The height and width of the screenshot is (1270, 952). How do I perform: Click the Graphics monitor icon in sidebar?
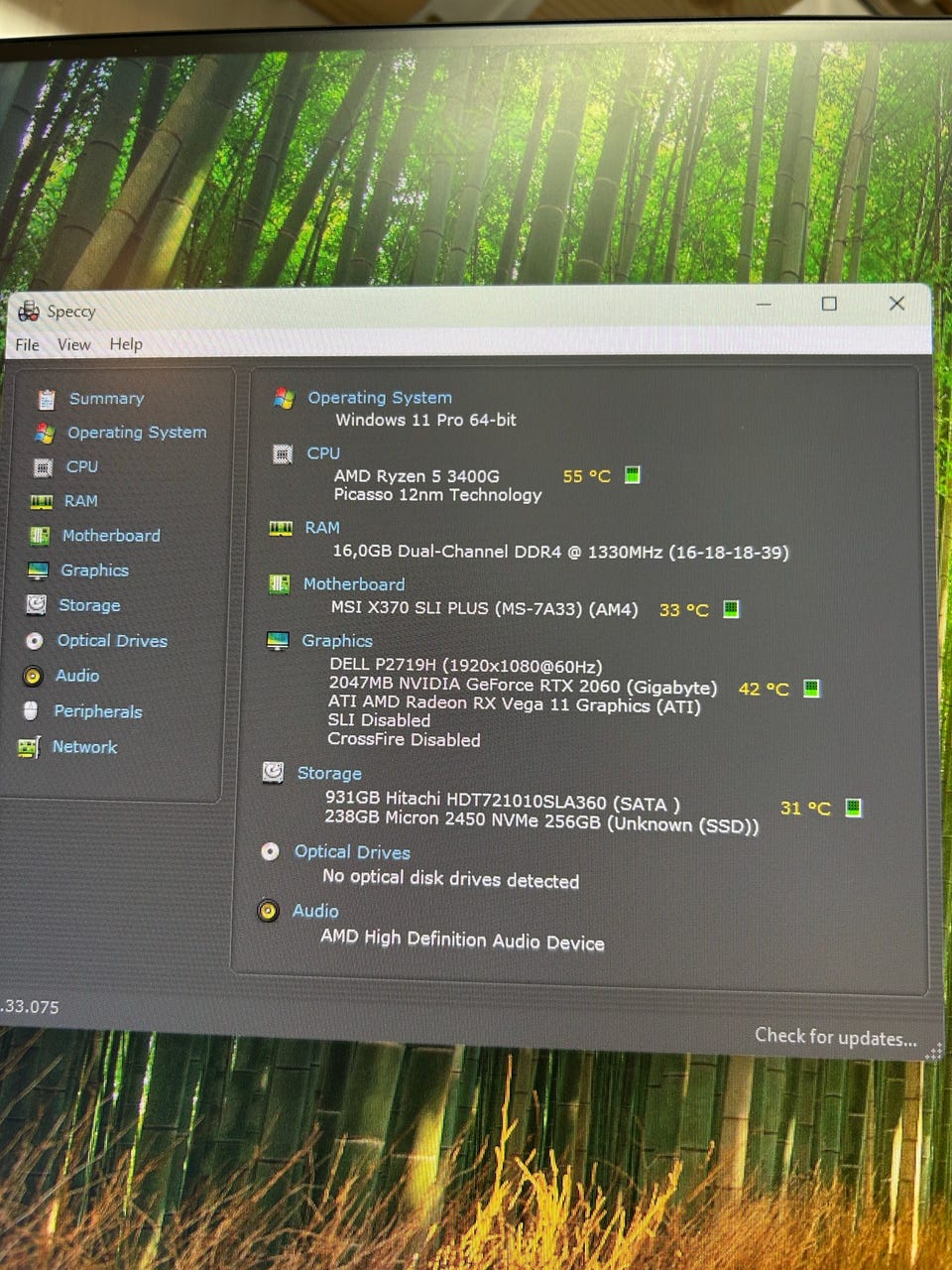point(38,571)
